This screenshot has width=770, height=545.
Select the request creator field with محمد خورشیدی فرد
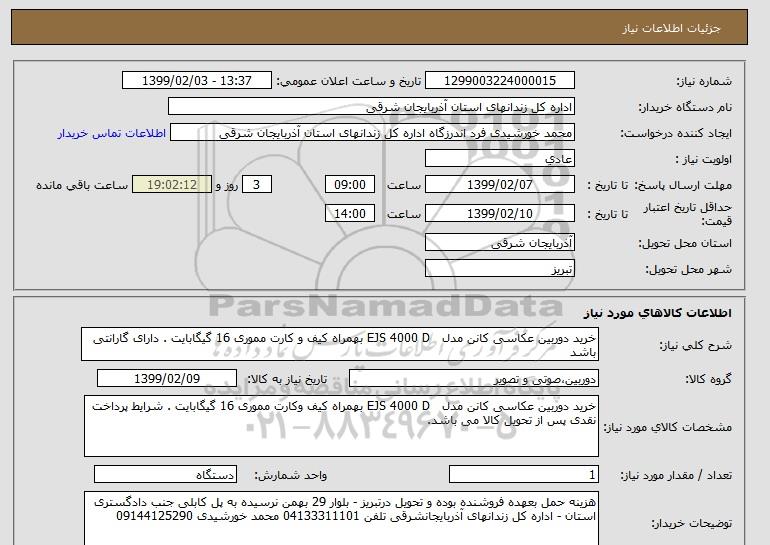(x=372, y=133)
